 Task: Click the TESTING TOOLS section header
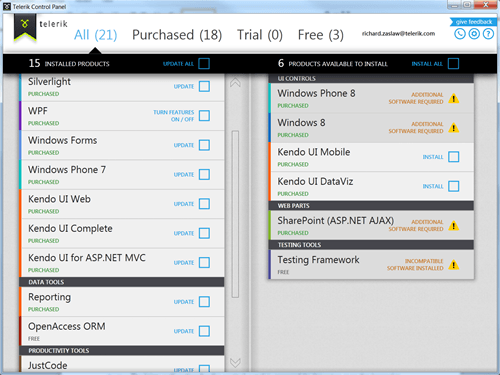pyautogui.click(x=371, y=245)
